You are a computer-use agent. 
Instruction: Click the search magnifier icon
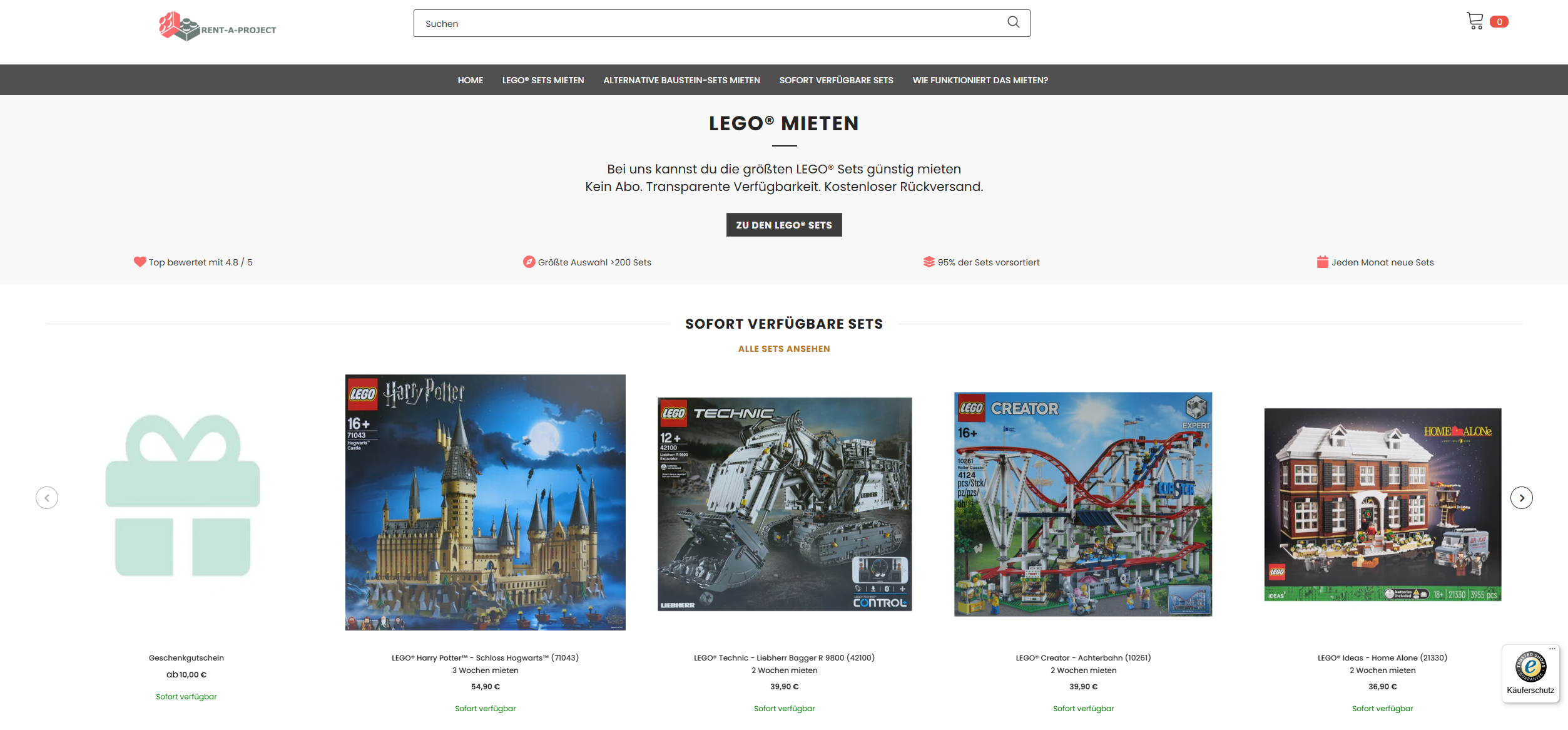click(x=1014, y=23)
